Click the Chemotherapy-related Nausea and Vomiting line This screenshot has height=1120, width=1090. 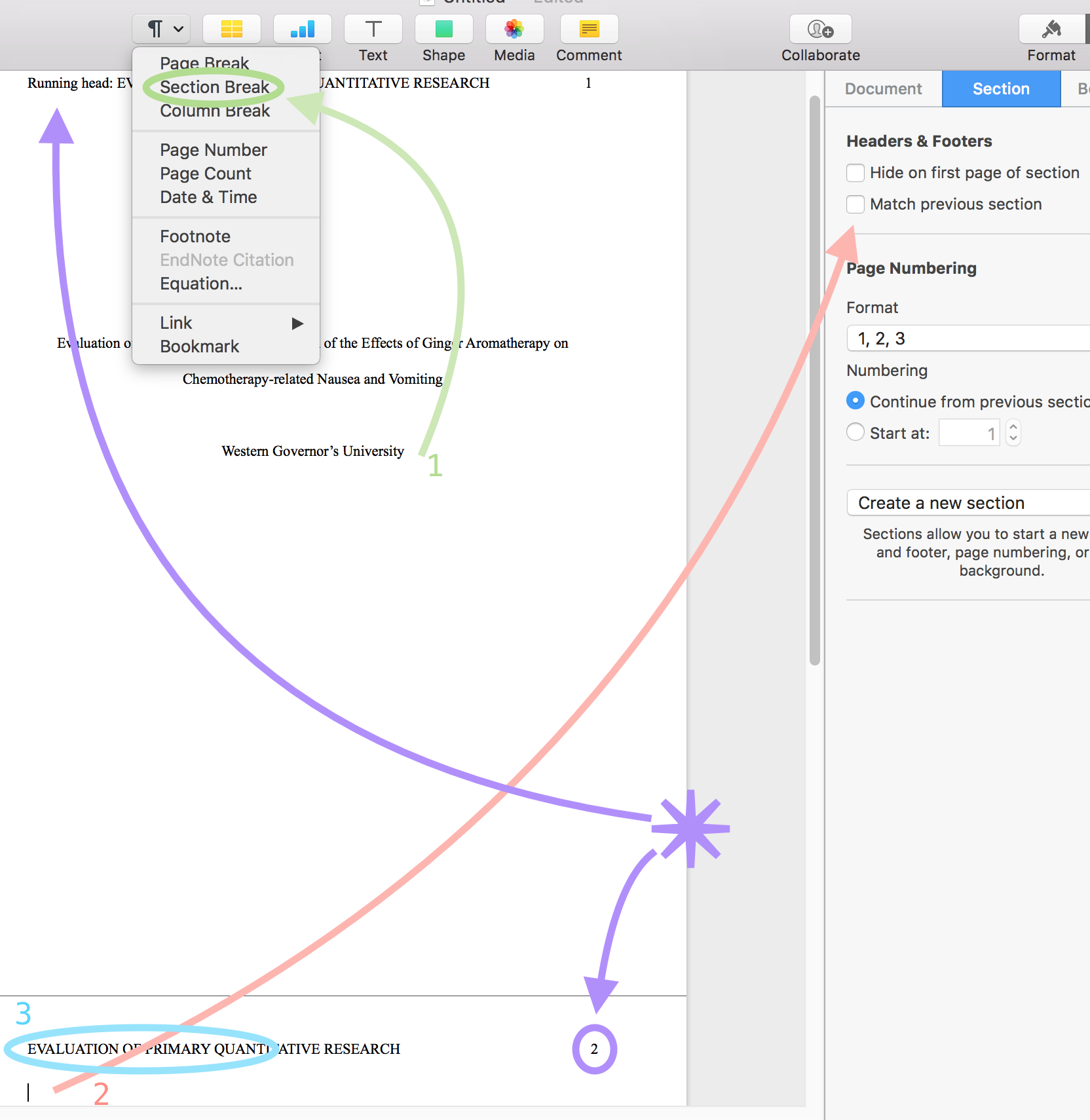[312, 379]
